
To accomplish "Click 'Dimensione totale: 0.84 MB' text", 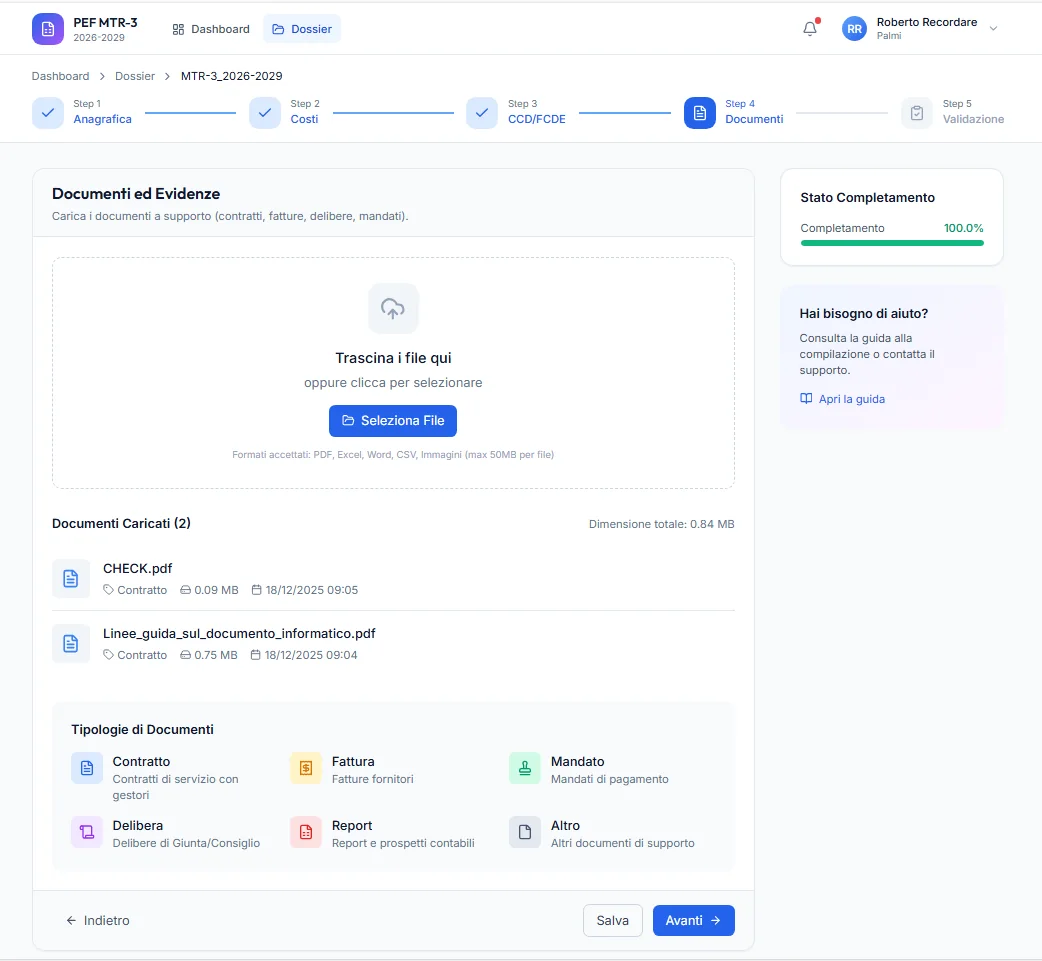I will (662, 524).
